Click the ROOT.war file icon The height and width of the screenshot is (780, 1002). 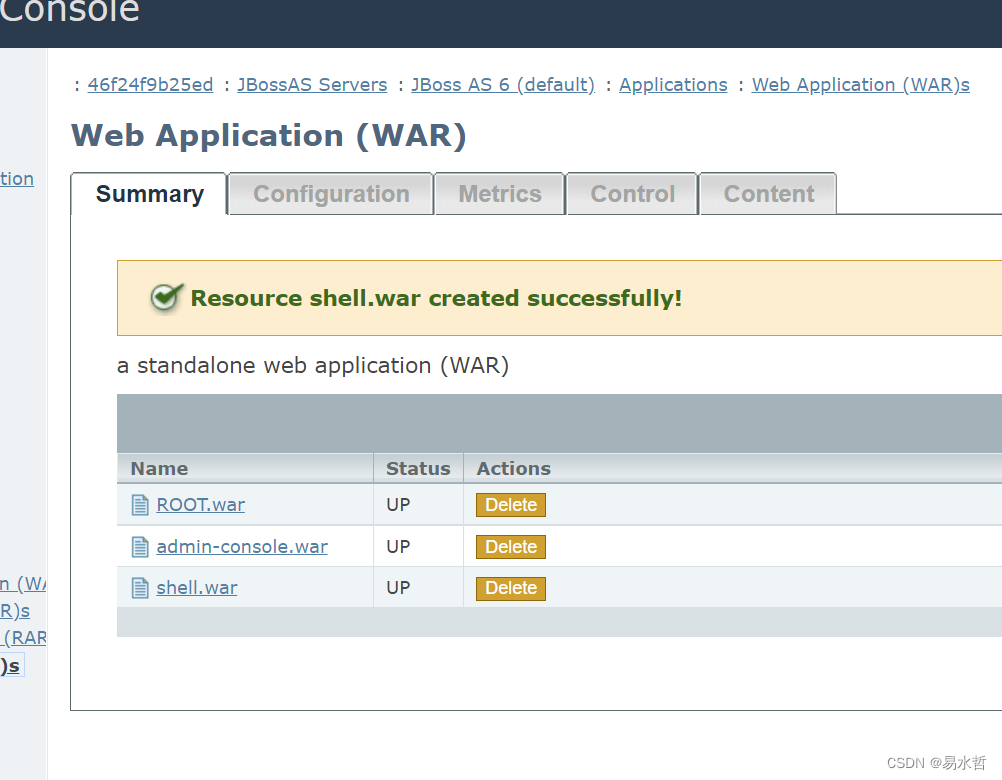(x=140, y=505)
